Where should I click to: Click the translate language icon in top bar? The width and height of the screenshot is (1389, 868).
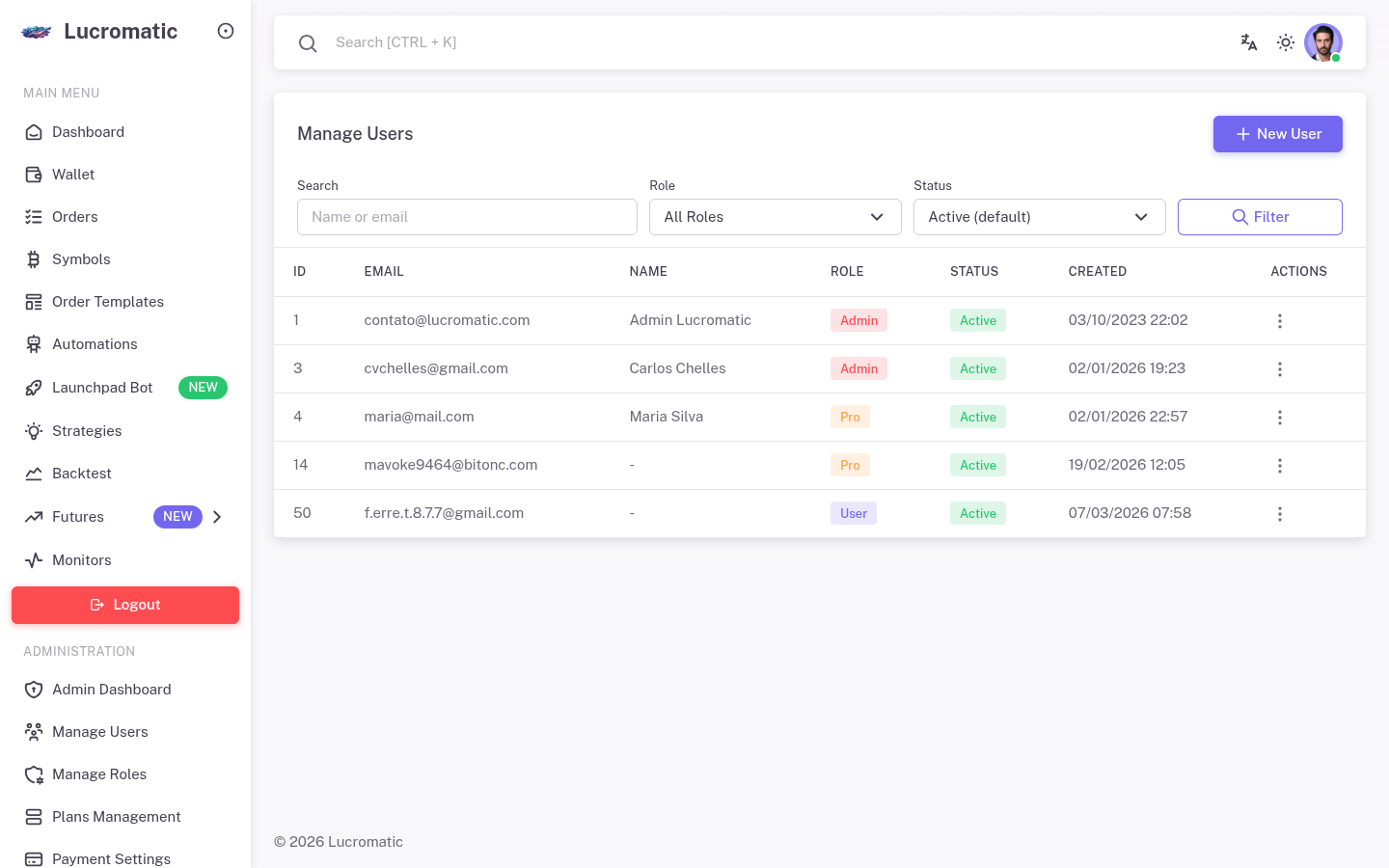pyautogui.click(x=1248, y=42)
